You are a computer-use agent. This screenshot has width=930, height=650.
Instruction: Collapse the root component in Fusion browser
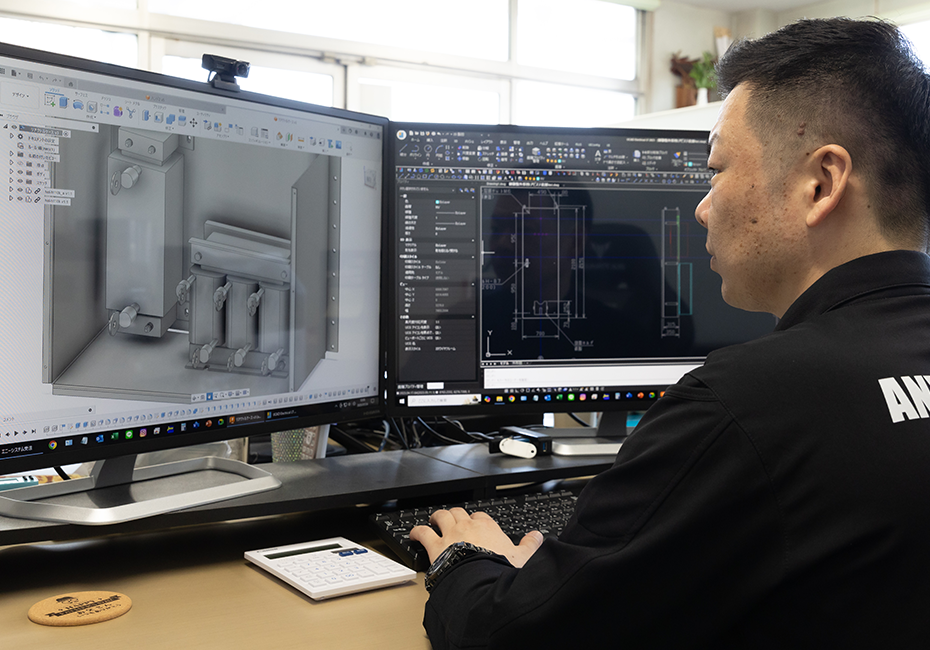pos(6,126)
